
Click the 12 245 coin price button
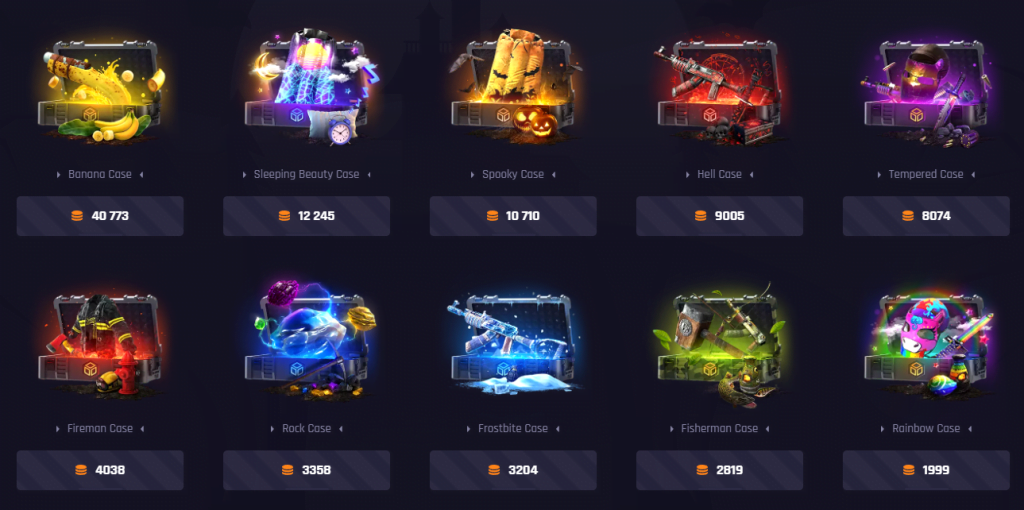[306, 216]
